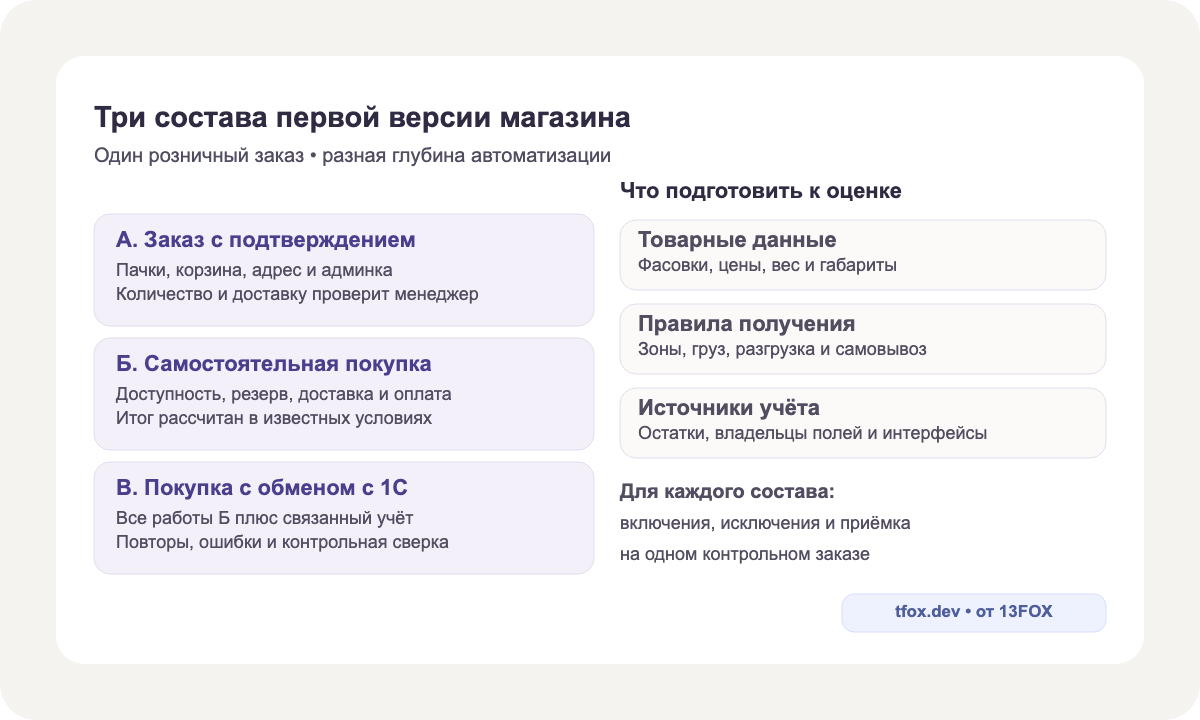Click text 'на одном контрольном заказе'
Viewport: 1200px width, 720px height.
pos(745,553)
